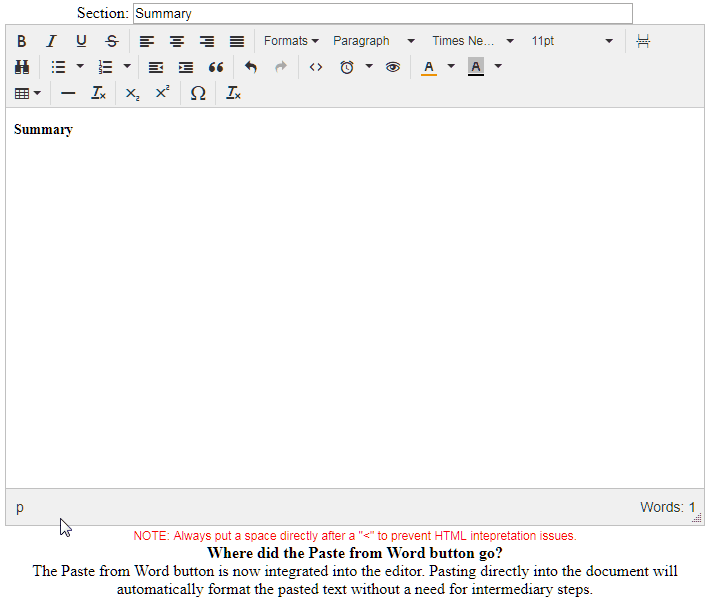
Task: Apply superscript to text
Action: coord(162,93)
